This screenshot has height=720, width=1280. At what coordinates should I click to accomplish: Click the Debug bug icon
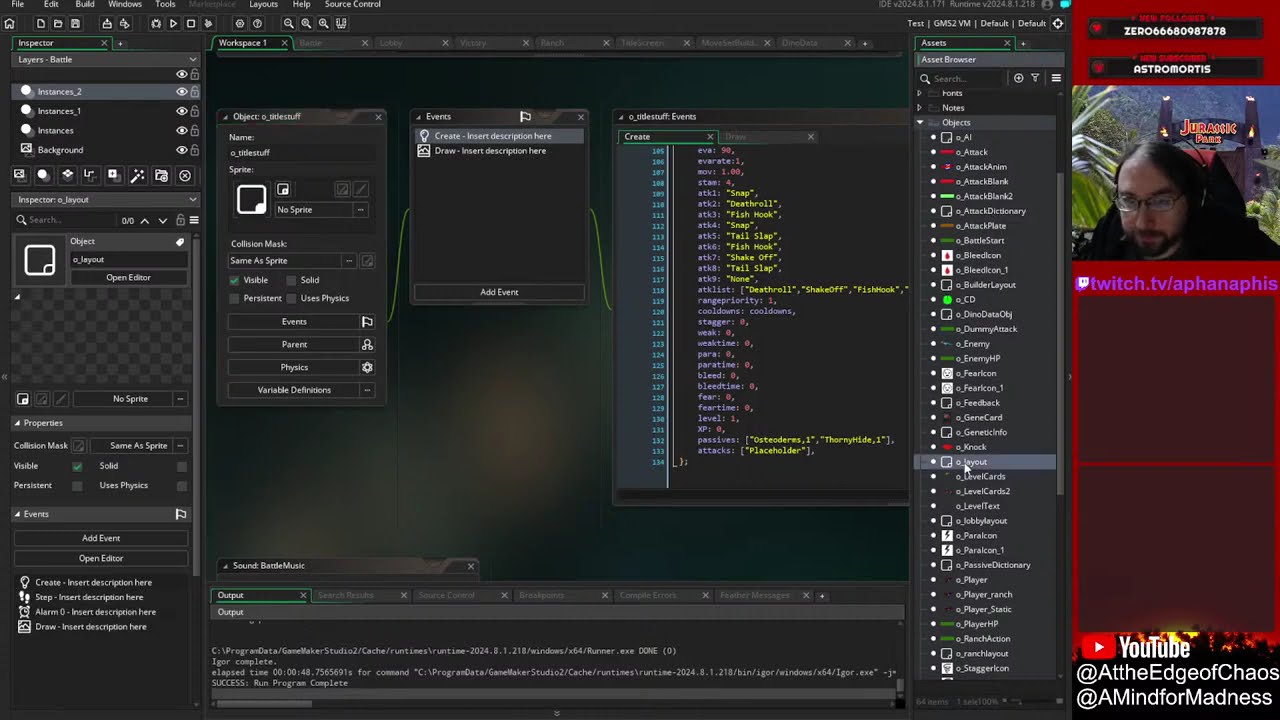point(156,23)
